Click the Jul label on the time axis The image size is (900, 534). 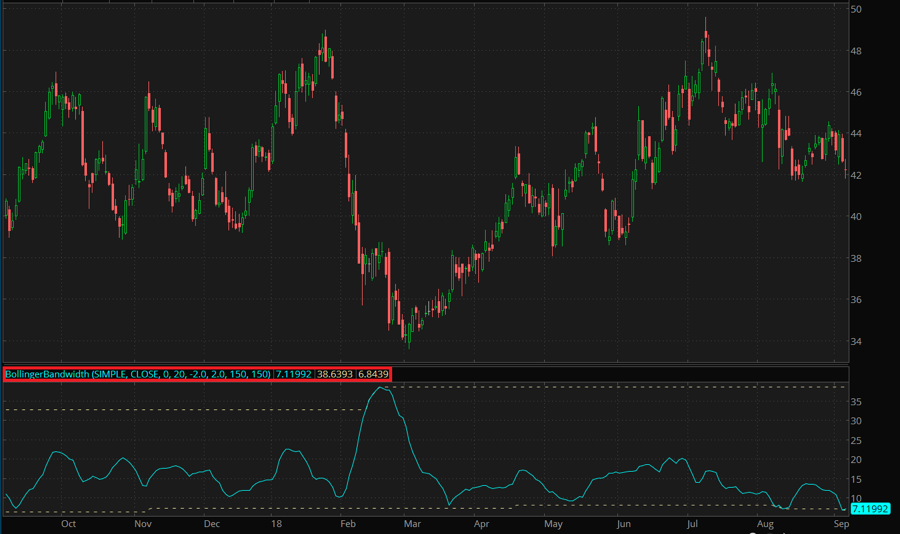[x=692, y=523]
